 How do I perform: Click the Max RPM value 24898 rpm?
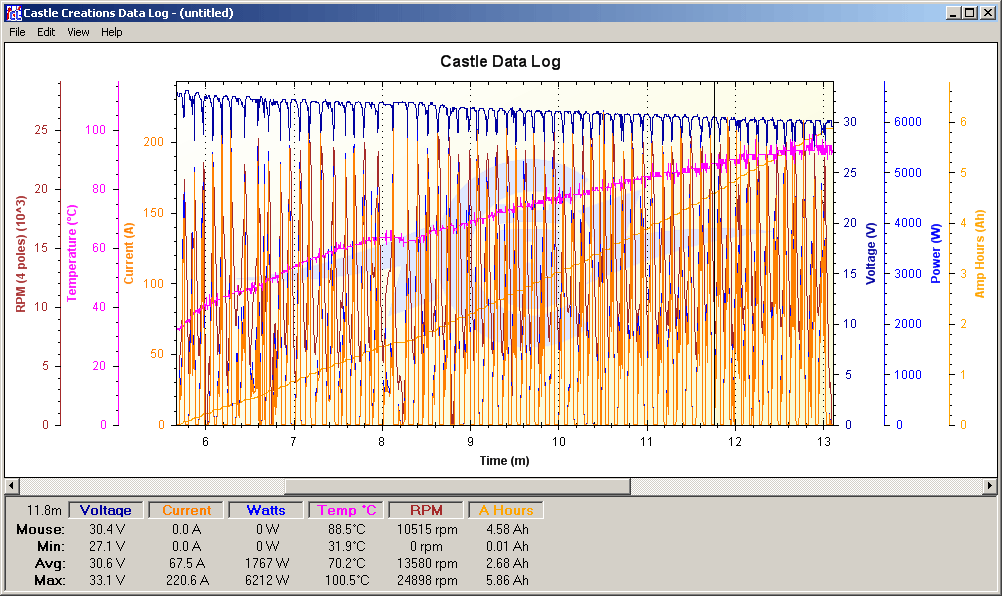pyautogui.click(x=428, y=581)
